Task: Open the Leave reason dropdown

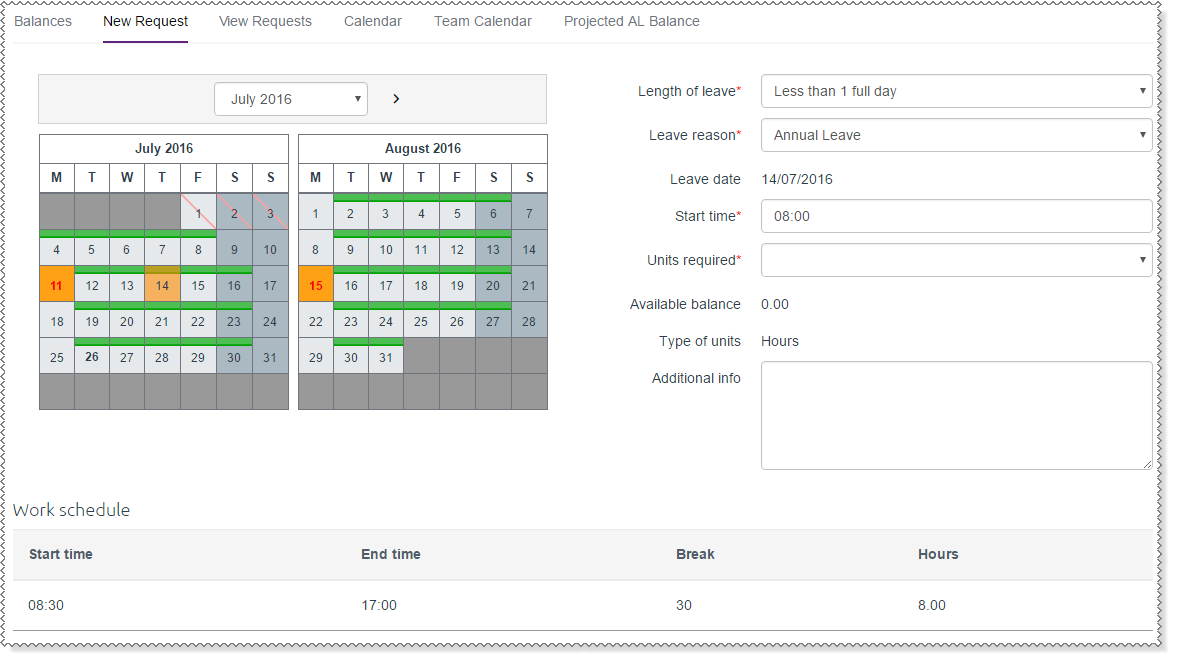Action: coord(956,135)
